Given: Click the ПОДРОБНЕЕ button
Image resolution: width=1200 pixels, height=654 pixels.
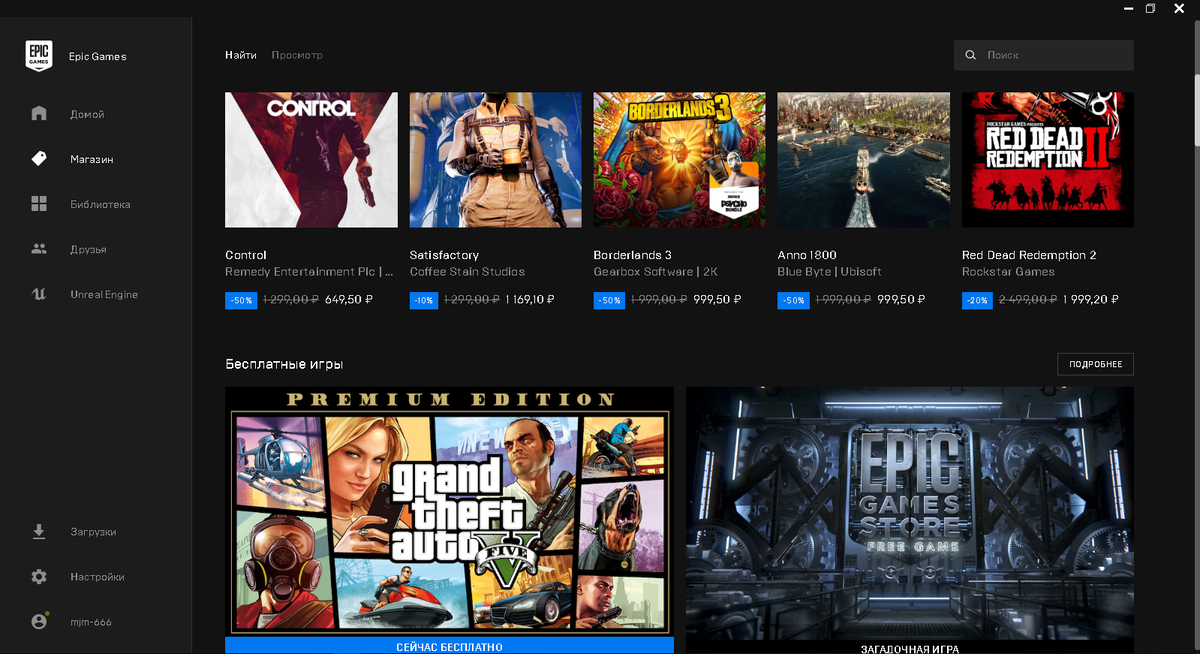Looking at the screenshot, I should pyautogui.click(x=1095, y=364).
